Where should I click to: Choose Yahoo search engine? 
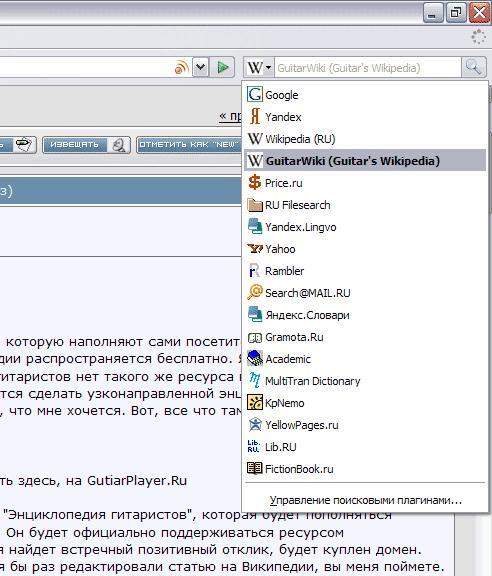tap(365, 249)
